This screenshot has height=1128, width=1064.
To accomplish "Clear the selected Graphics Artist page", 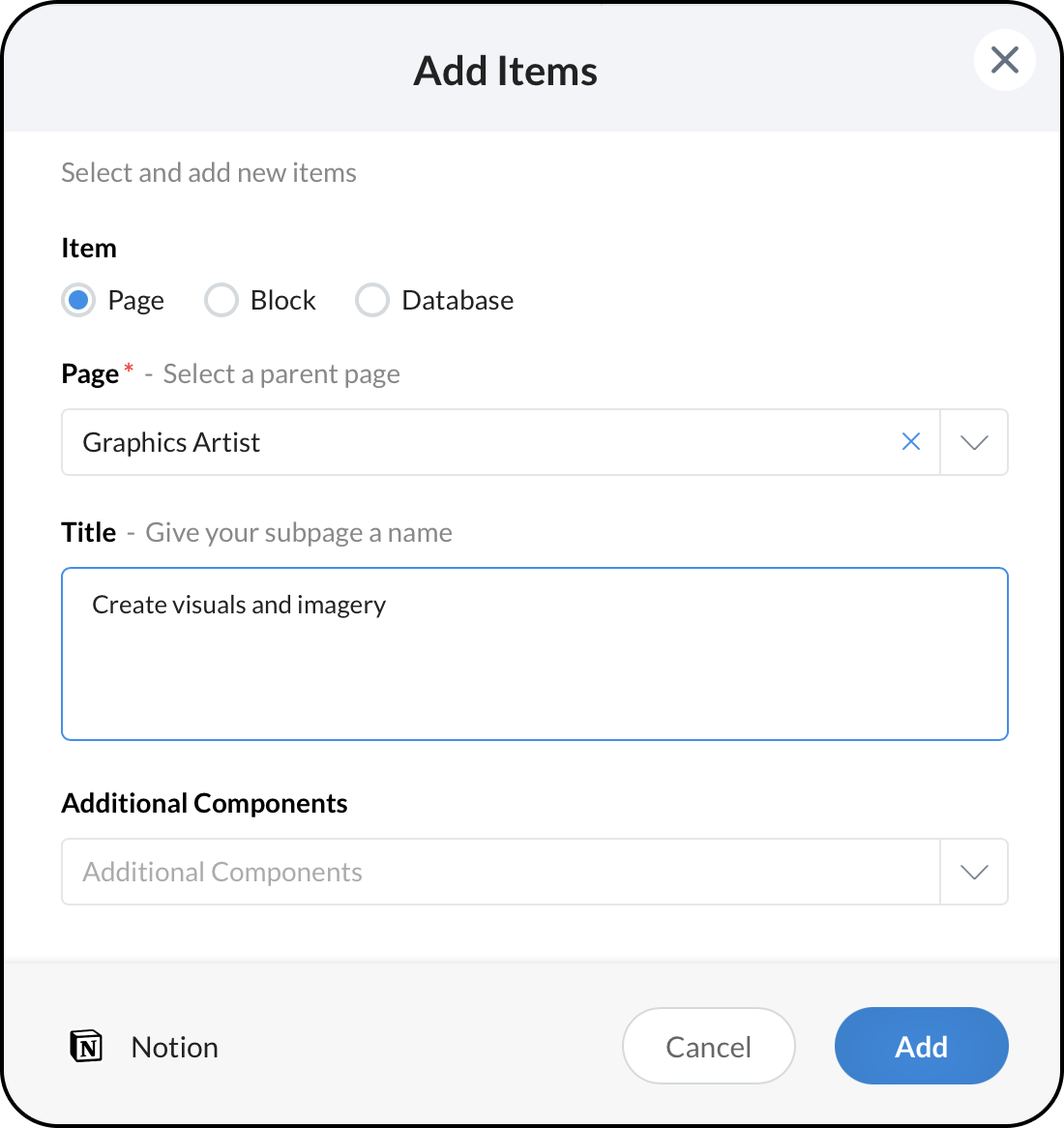I will 910,442.
